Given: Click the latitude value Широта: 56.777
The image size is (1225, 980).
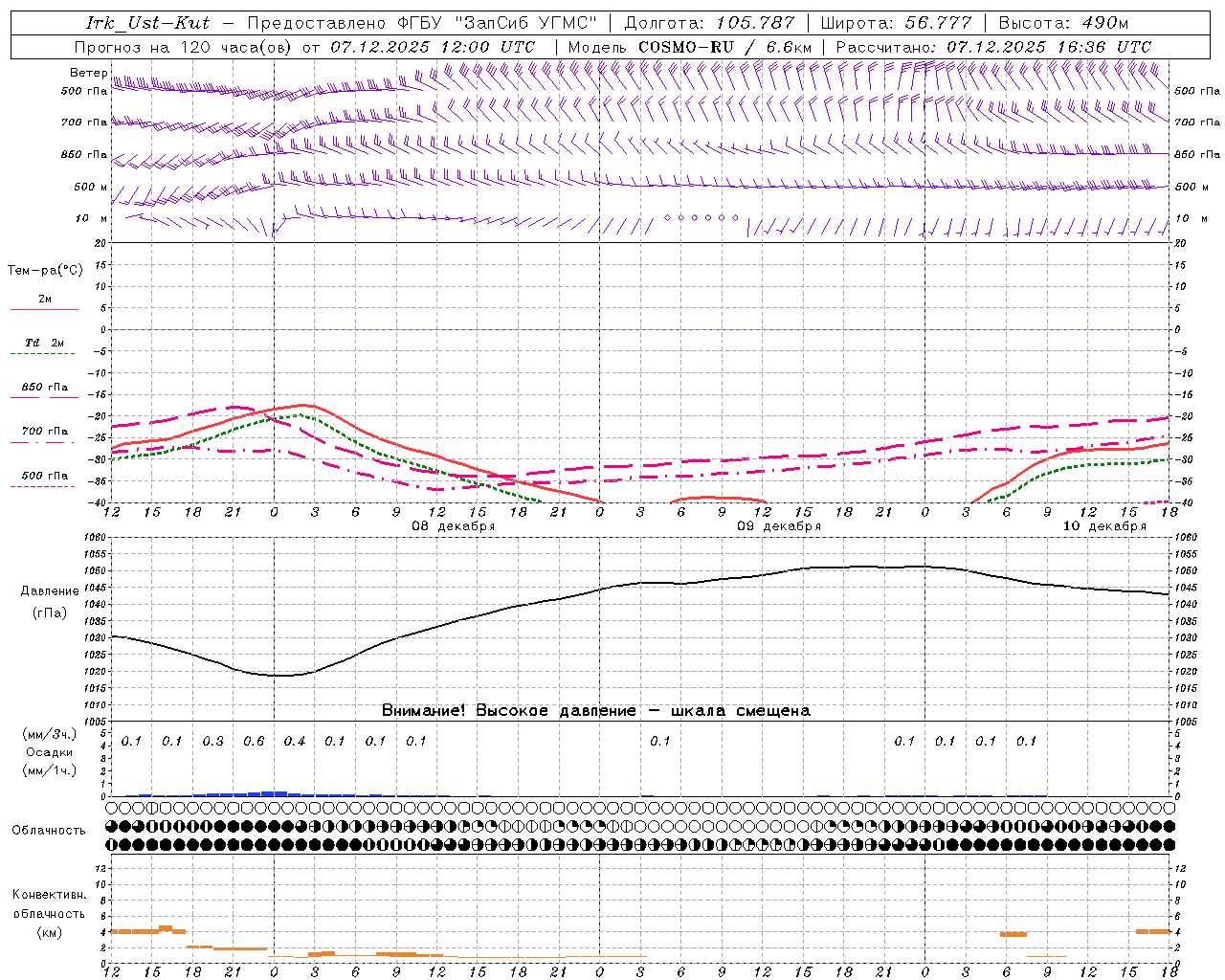Looking at the screenshot, I should tap(896, 23).
